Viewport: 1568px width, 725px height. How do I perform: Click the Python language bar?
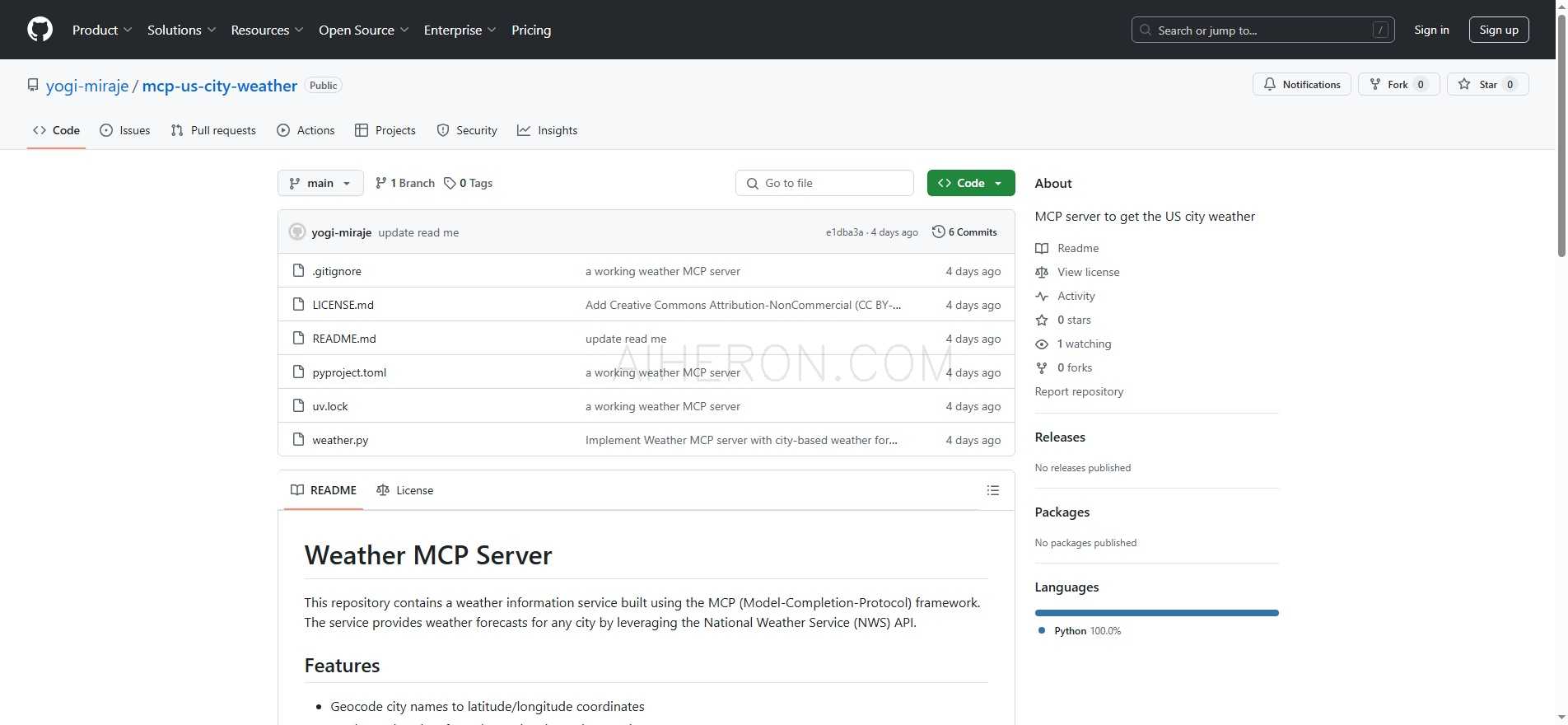[1156, 613]
